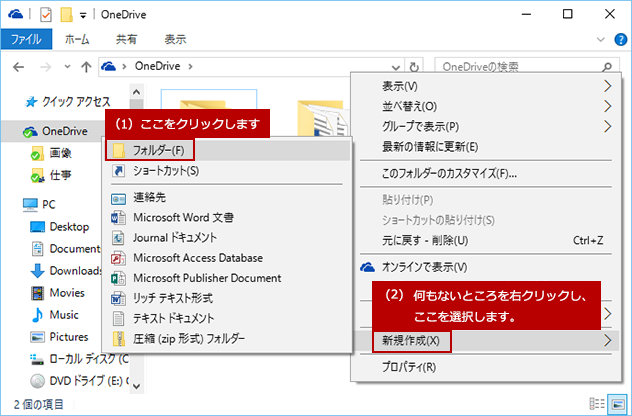Switch to the 表示 ribbon tab
Viewport: 632px width, 416px height.
[175, 39]
